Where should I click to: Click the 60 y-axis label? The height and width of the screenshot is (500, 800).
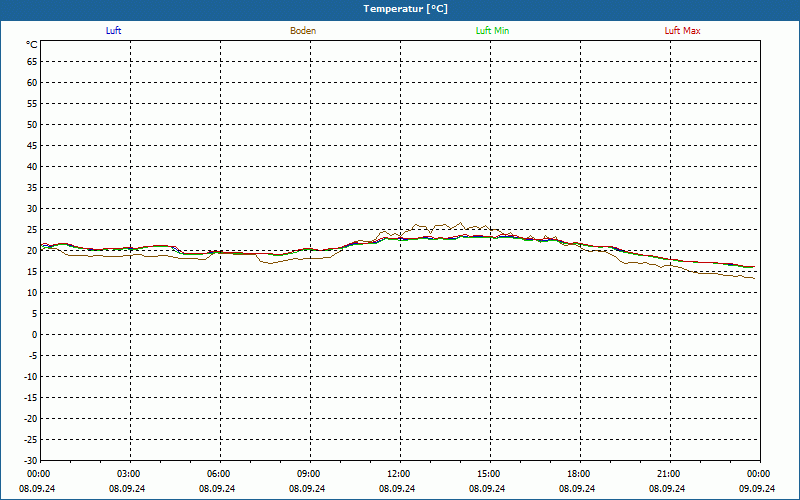[32, 83]
